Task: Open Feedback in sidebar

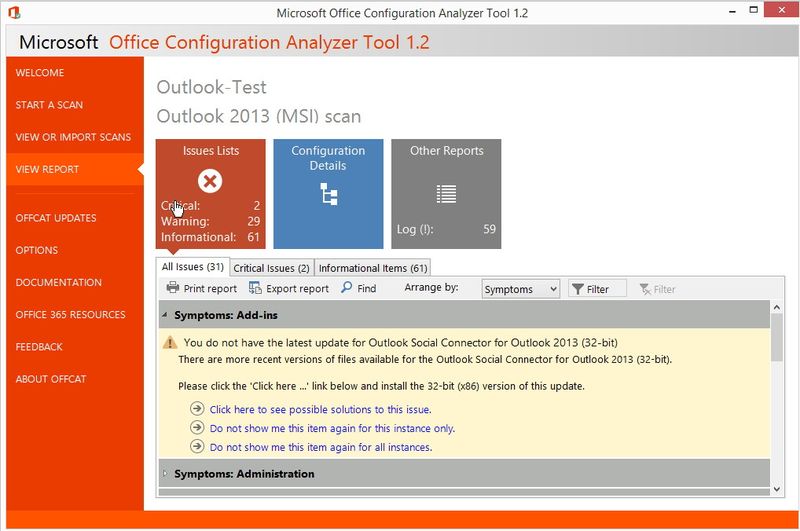Action: tap(39, 347)
